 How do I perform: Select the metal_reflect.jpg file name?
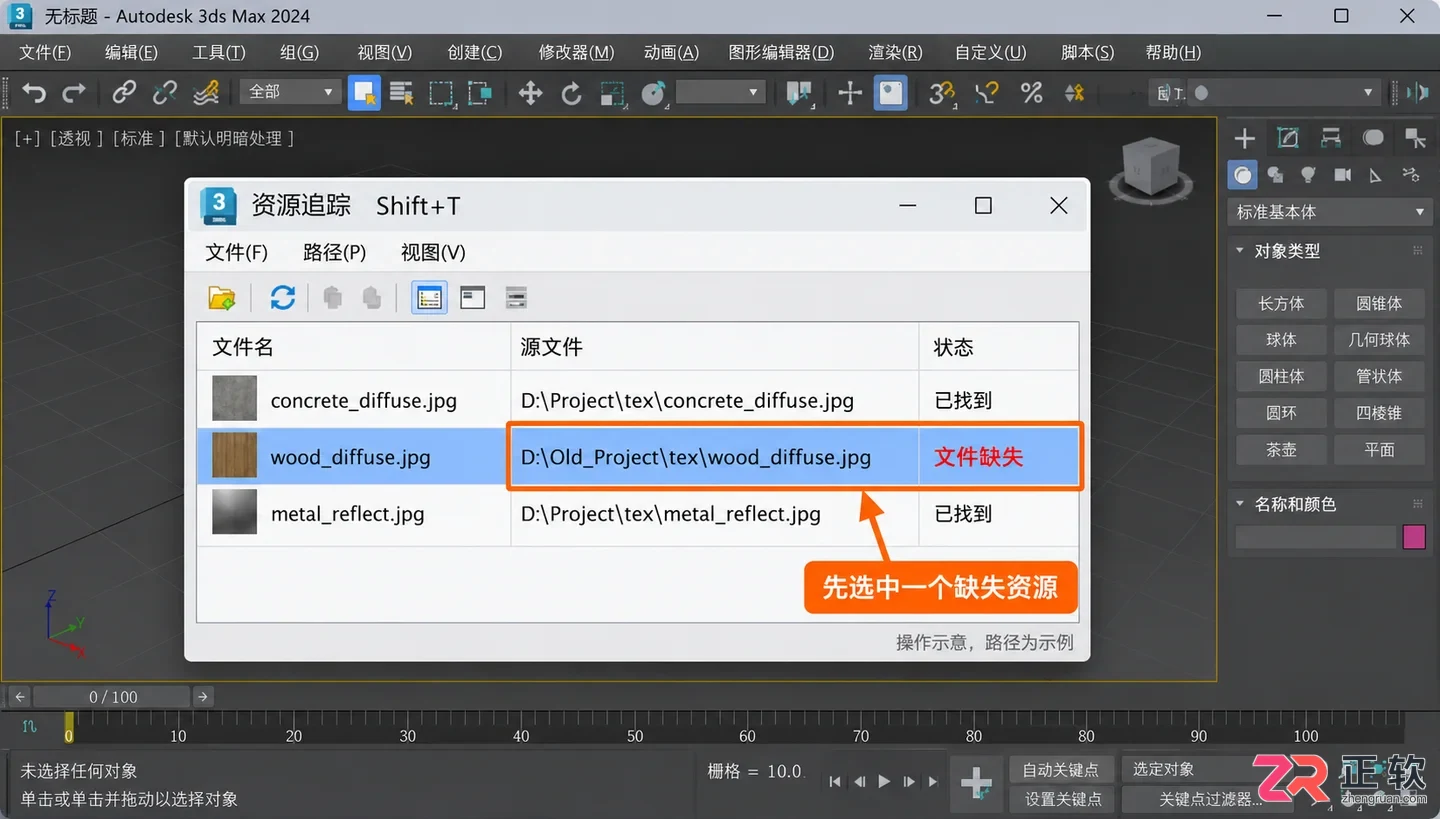[x=347, y=514]
